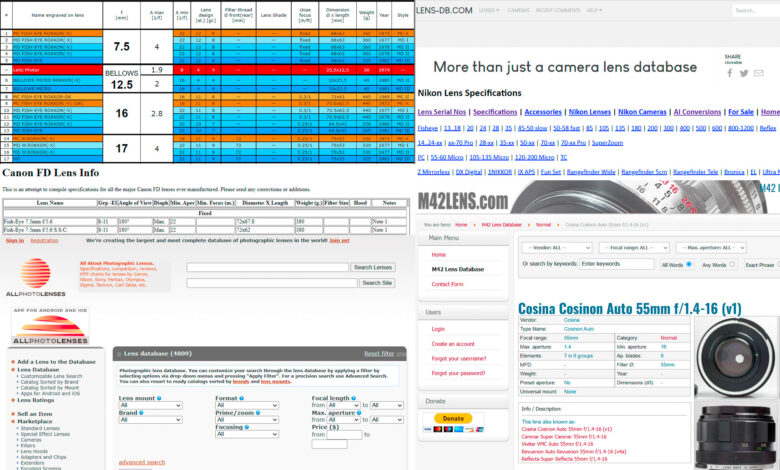
Task: Click the Focal length help icon
Action: [x=351, y=397]
